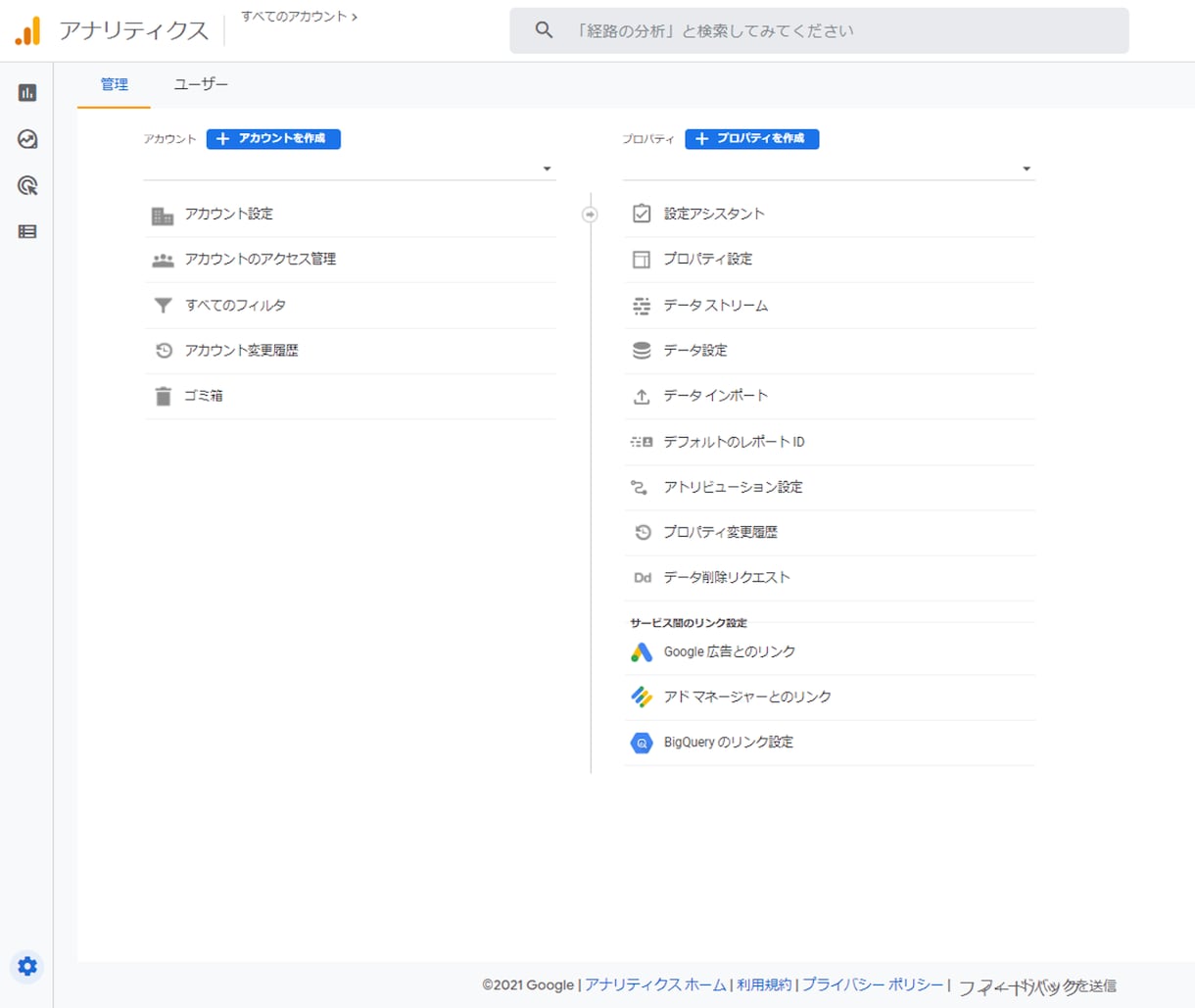The height and width of the screenshot is (1008, 1195).
Task: Click the BigQuery hexagon icon
Action: click(642, 744)
